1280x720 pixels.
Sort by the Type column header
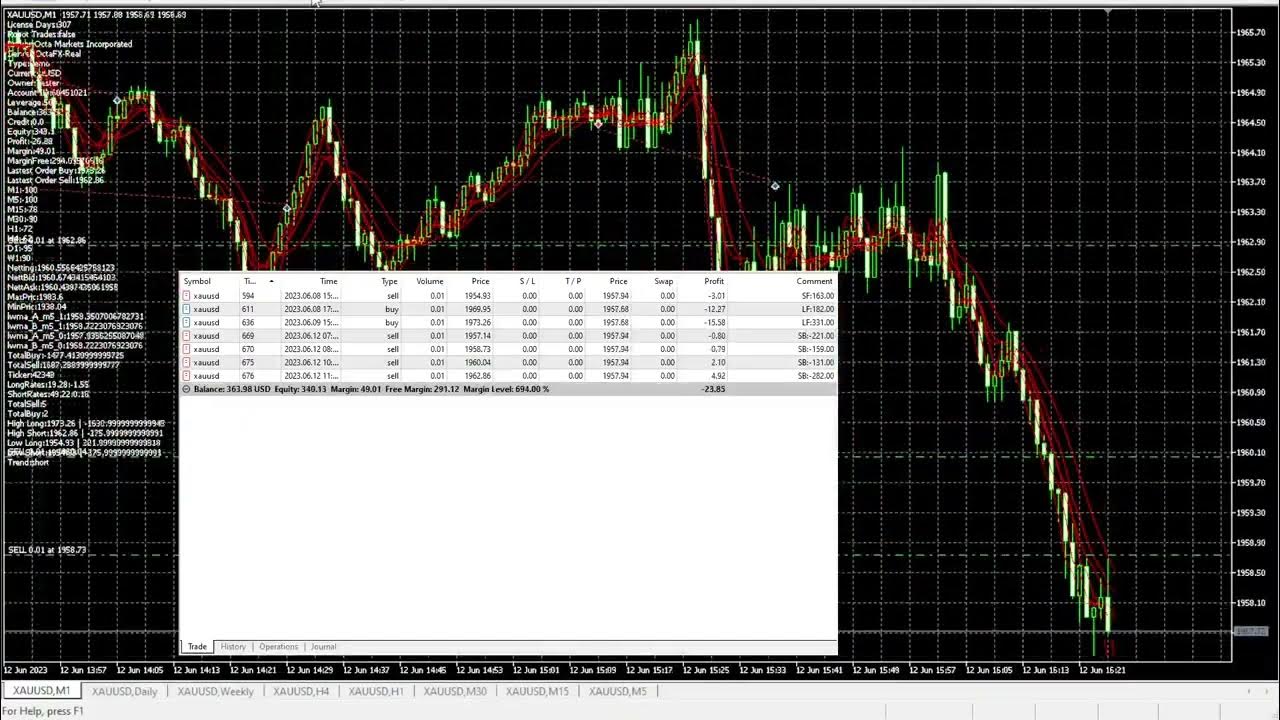coord(389,281)
